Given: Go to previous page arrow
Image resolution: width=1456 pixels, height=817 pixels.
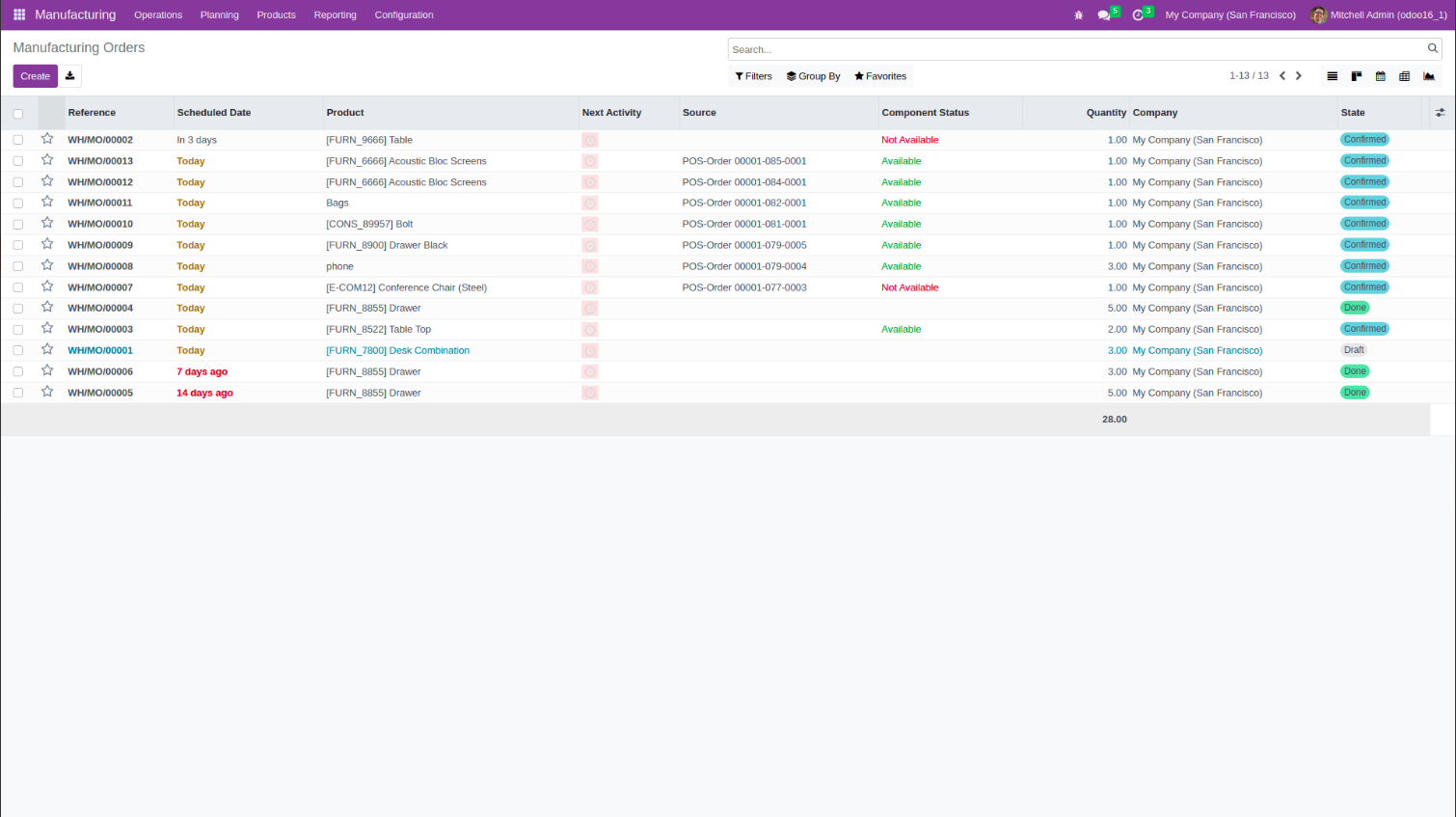Looking at the screenshot, I should point(1282,76).
